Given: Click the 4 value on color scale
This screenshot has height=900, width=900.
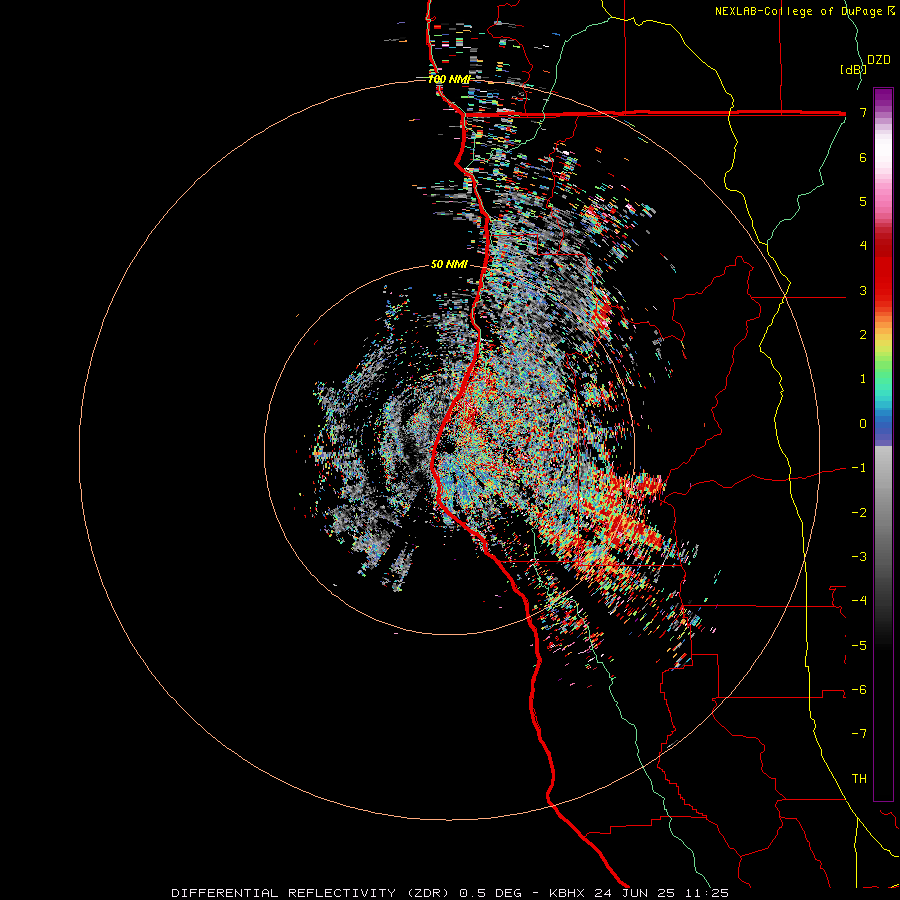Looking at the screenshot, I should [863, 246].
